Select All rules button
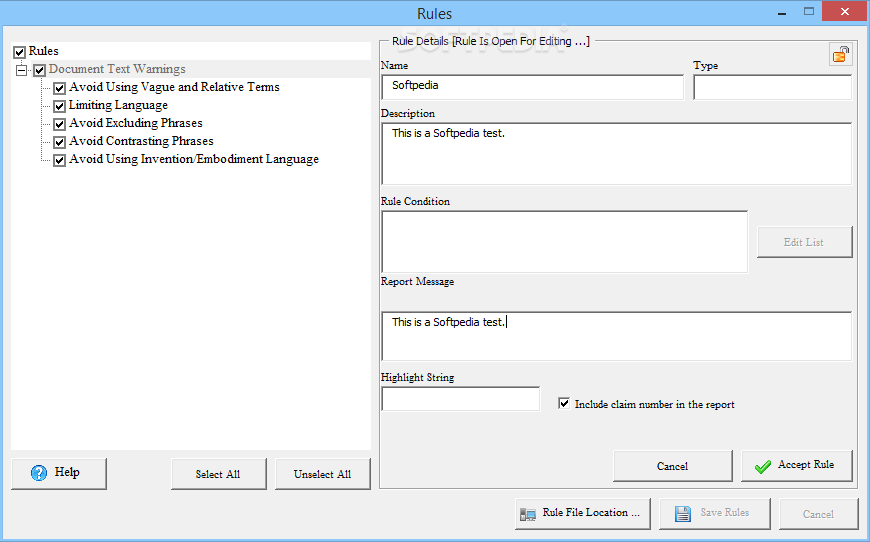The height and width of the screenshot is (542, 870). pyautogui.click(x=219, y=474)
